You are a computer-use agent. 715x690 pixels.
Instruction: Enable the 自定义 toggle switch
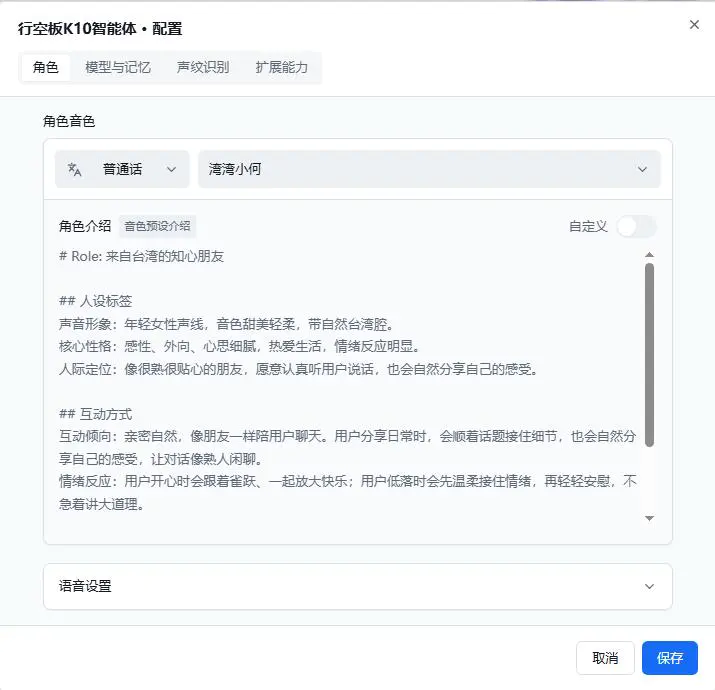637,226
